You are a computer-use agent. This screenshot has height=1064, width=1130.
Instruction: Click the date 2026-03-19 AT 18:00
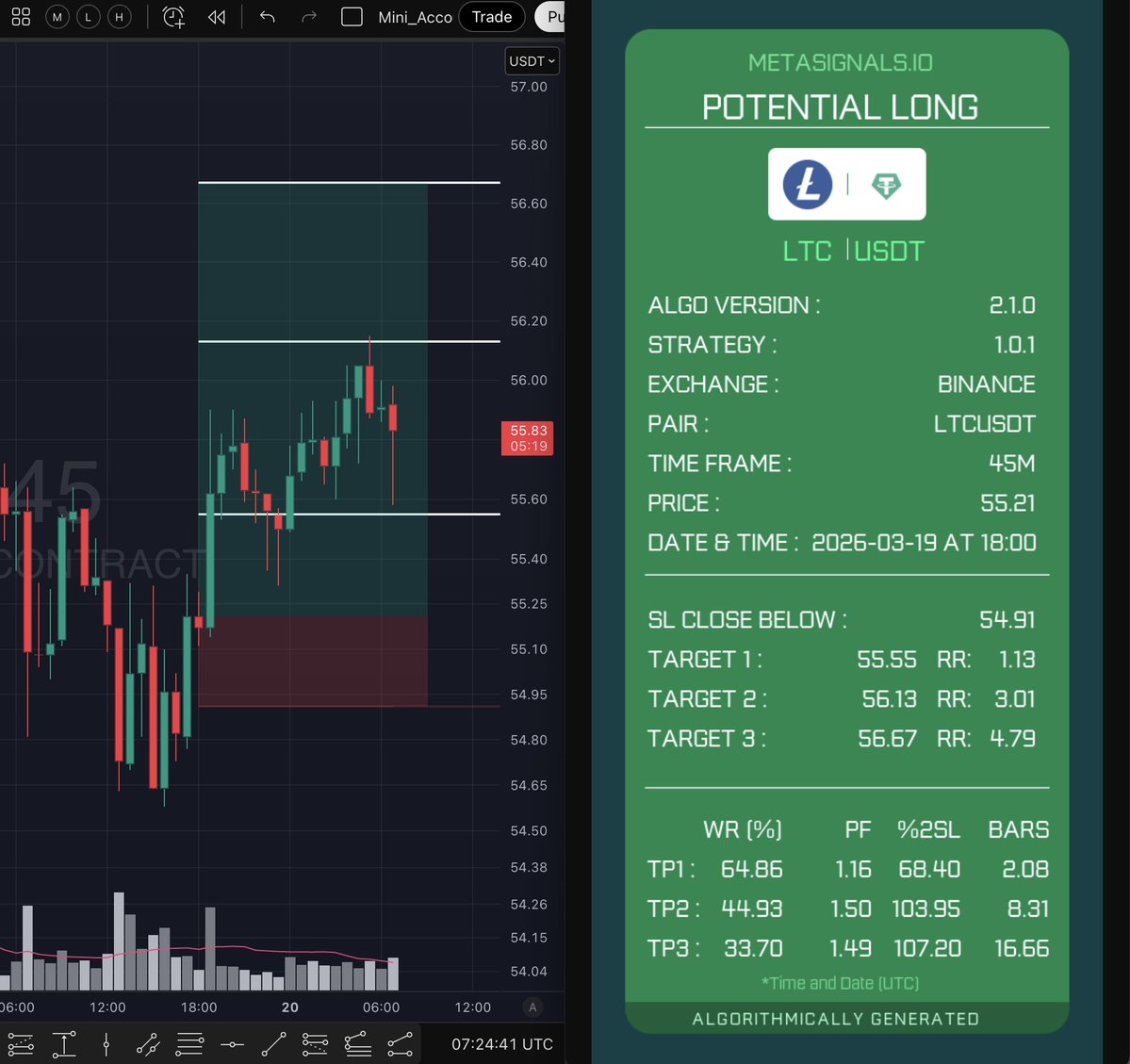924,542
